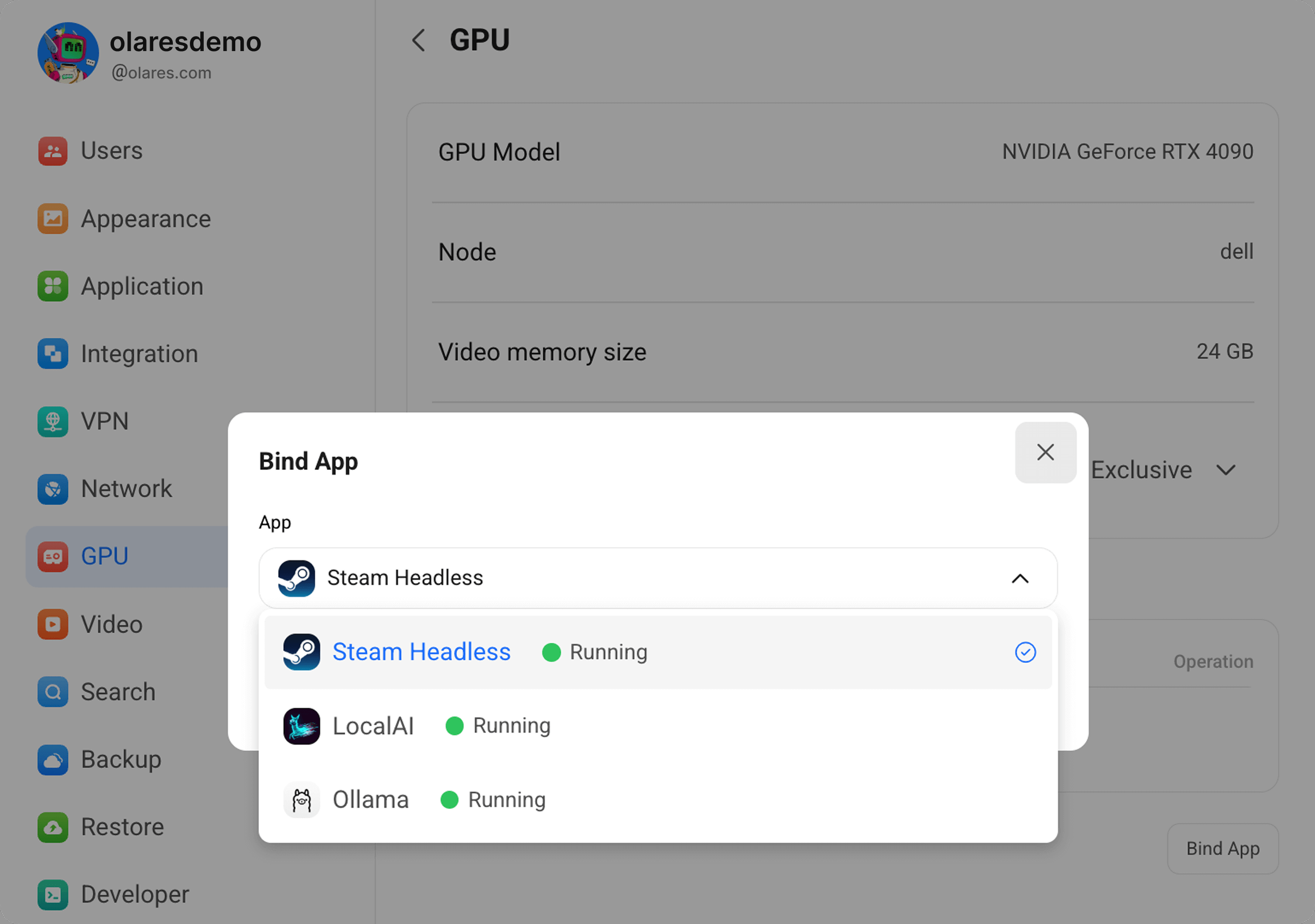Open the Video menu item
Screen dimensions: 1315x924
pyautogui.click(x=111, y=624)
